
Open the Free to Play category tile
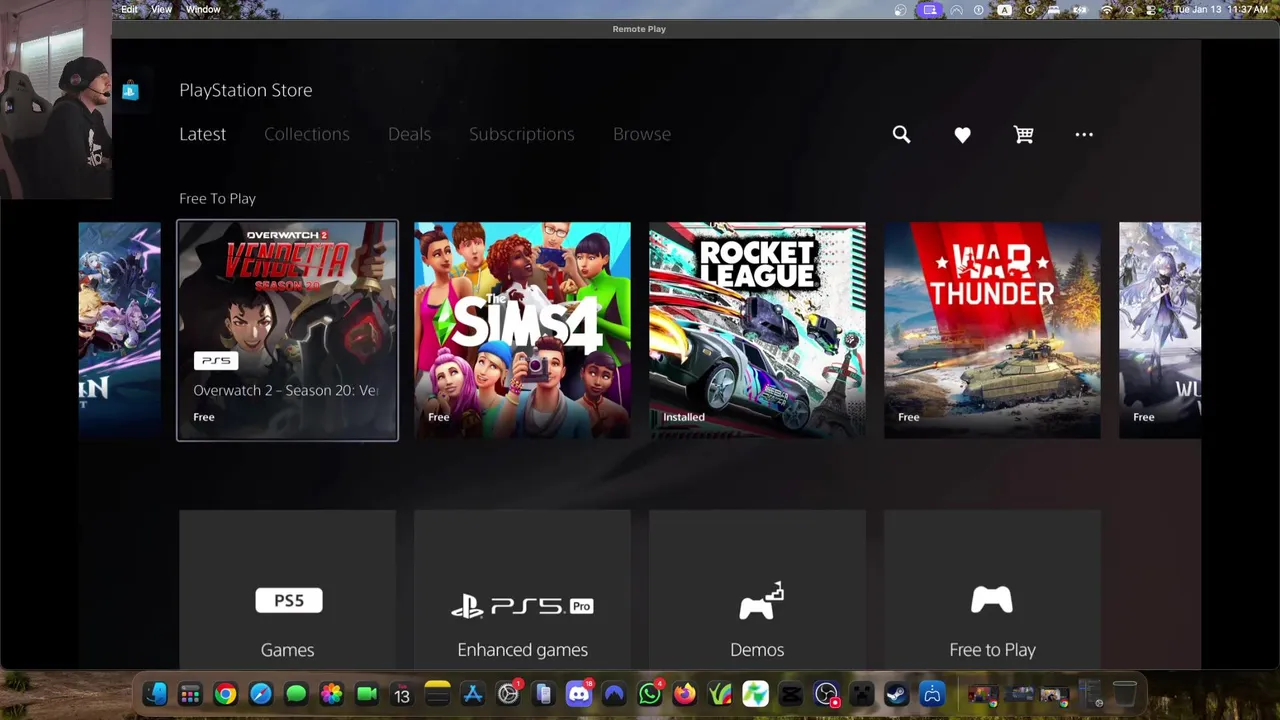point(992,589)
